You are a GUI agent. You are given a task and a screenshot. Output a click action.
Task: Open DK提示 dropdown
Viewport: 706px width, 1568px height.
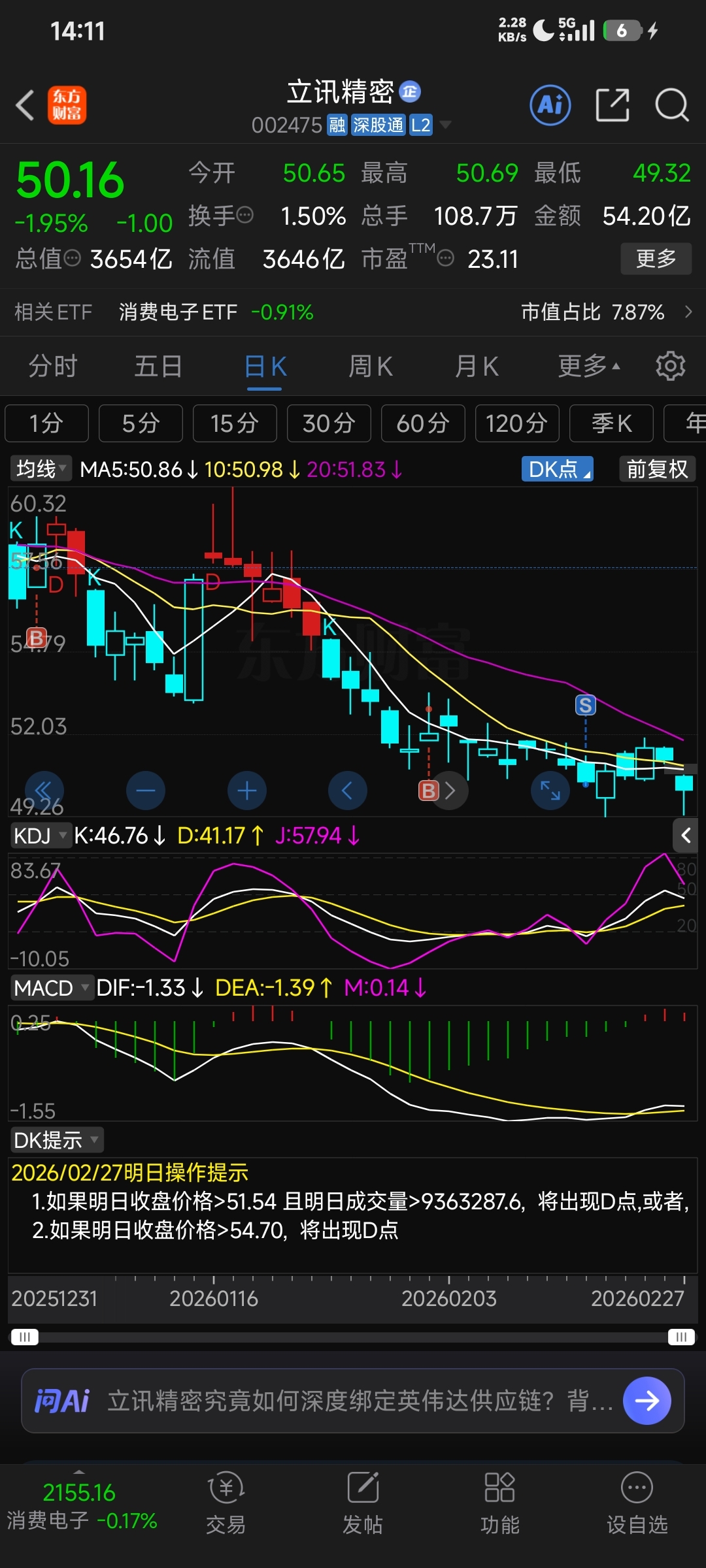[x=57, y=1140]
